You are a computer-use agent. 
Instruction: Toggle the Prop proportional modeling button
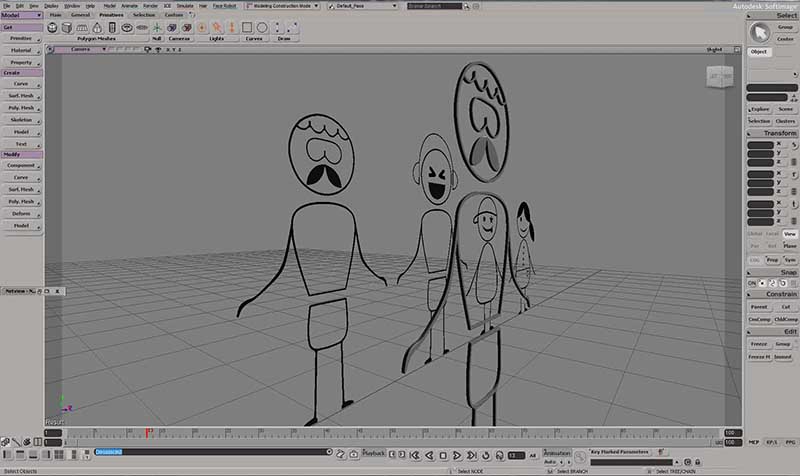773,259
